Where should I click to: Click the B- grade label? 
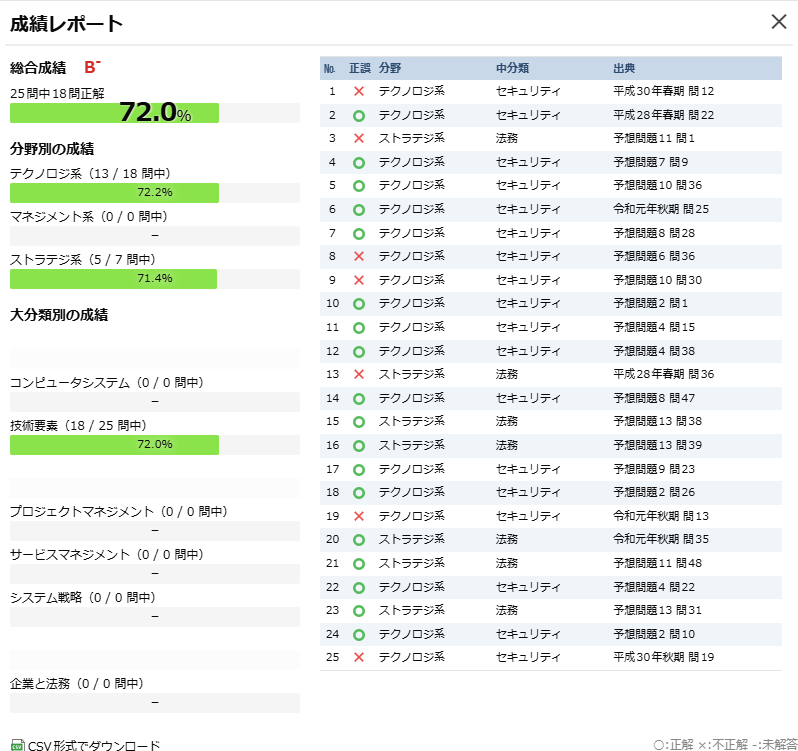tap(92, 67)
